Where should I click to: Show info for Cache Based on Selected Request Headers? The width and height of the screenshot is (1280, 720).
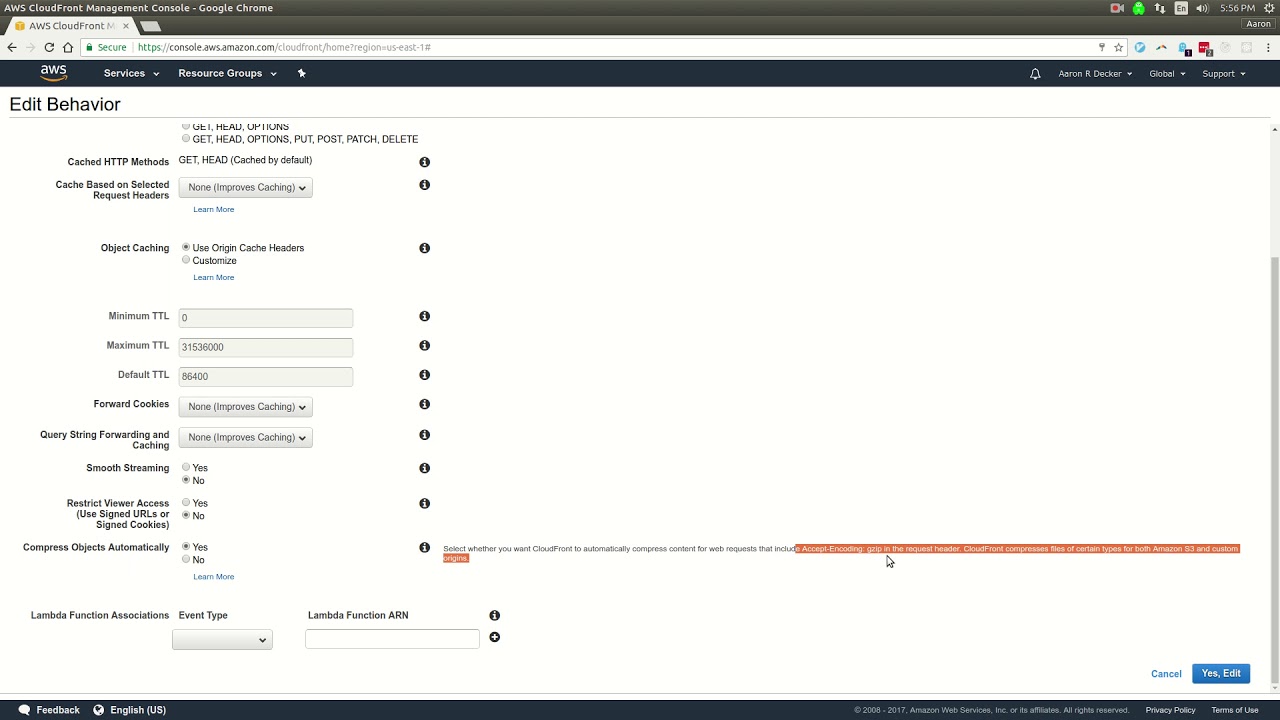tap(424, 185)
